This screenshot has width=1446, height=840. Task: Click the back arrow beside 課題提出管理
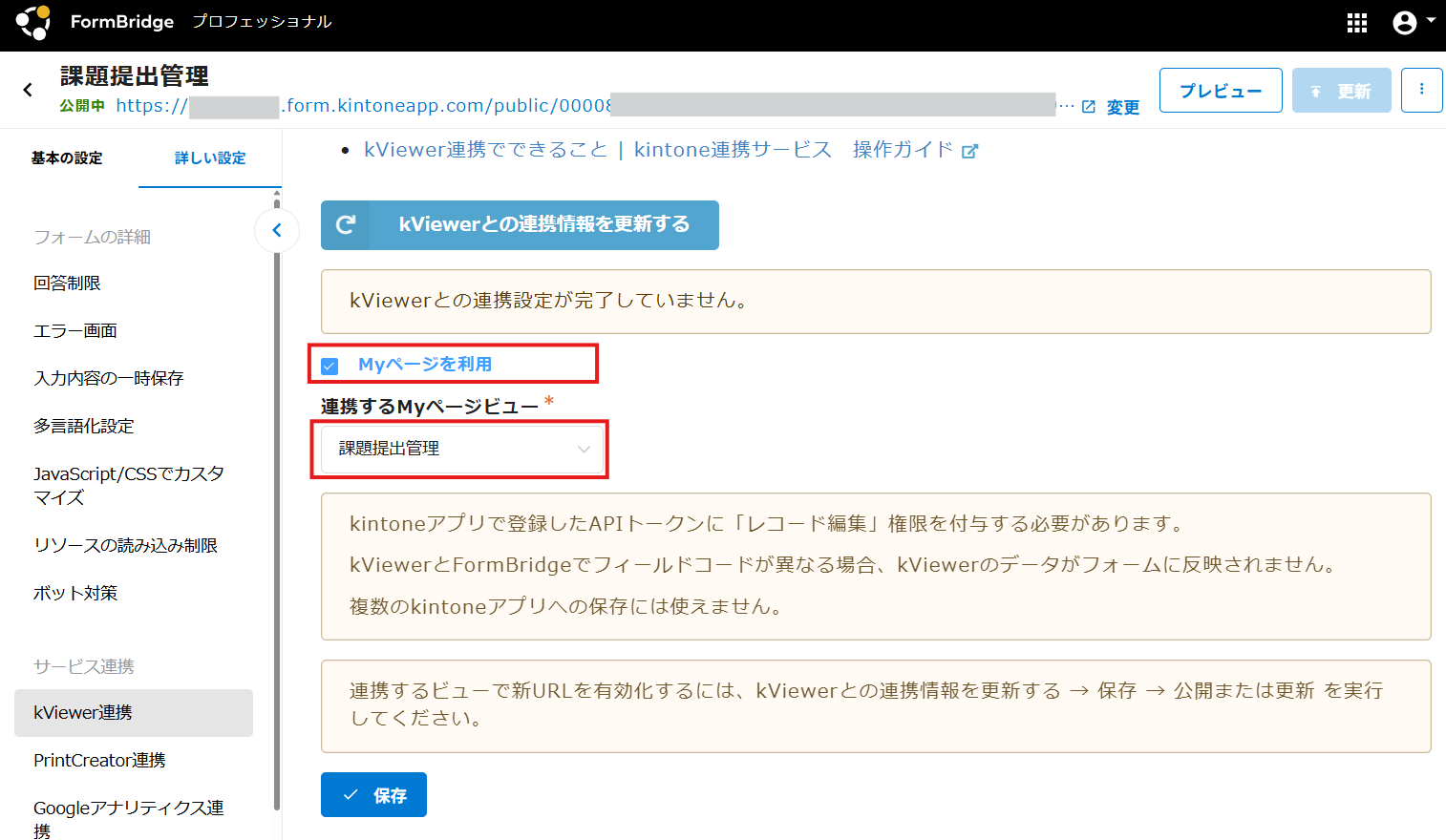click(x=28, y=90)
